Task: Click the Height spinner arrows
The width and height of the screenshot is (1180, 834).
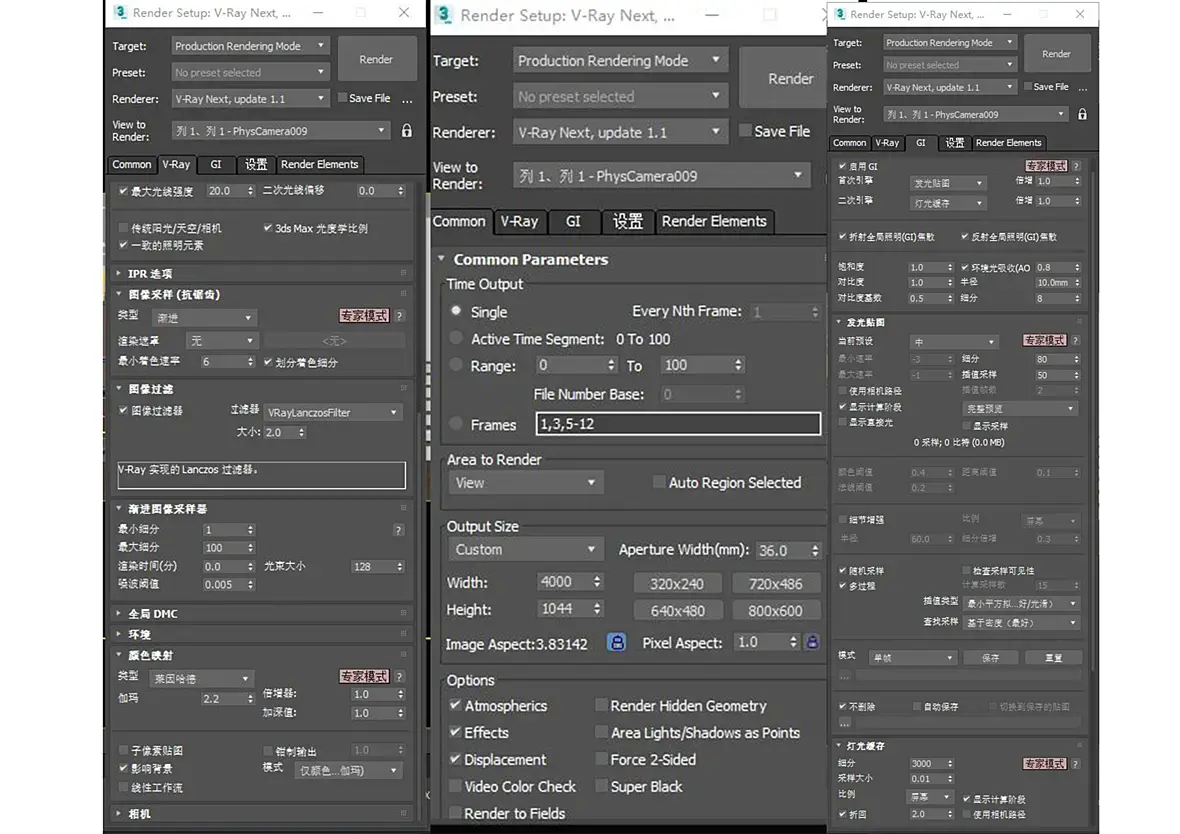Action: point(597,608)
